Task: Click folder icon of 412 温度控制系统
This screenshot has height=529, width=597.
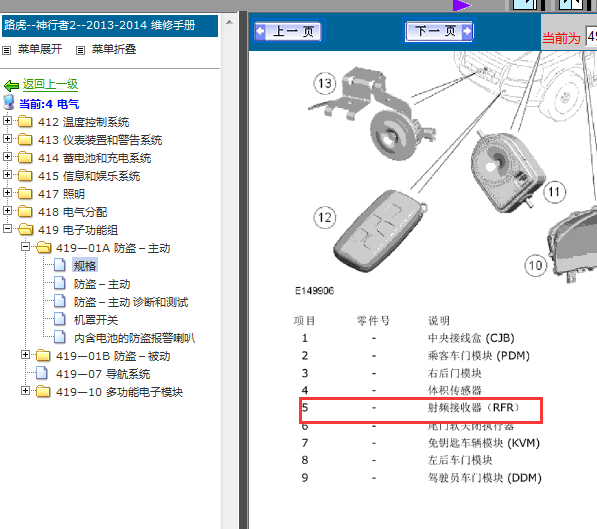Action: (25, 121)
